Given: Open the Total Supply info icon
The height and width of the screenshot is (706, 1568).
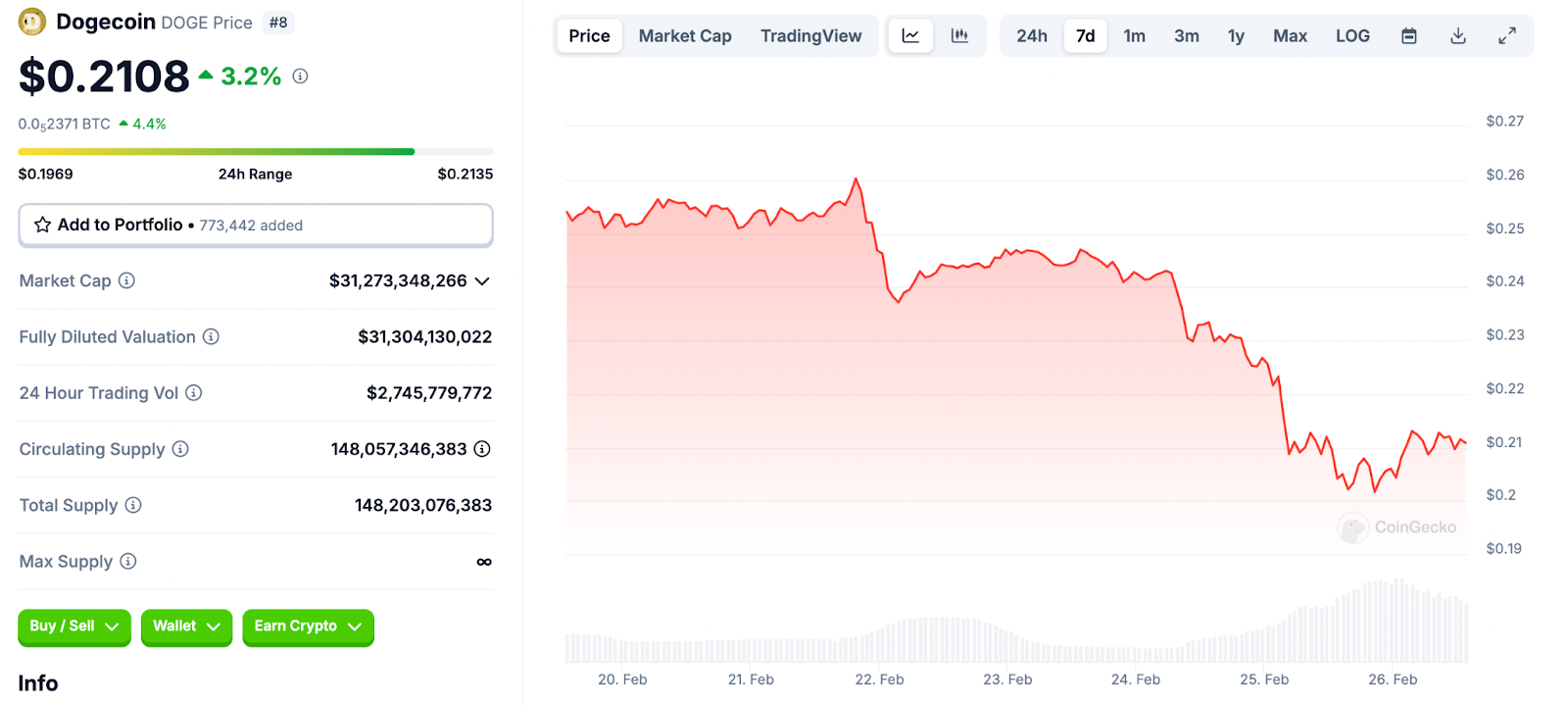Looking at the screenshot, I should (x=133, y=505).
